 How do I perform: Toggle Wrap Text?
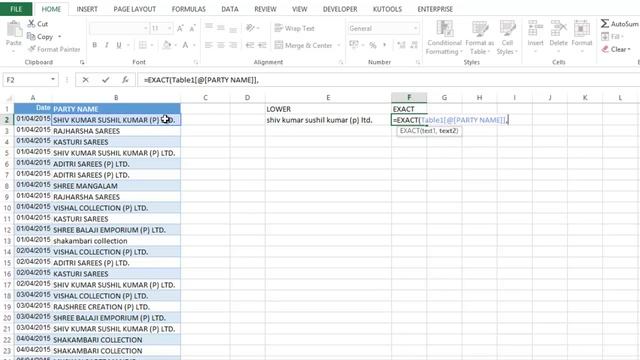tap(295, 28)
